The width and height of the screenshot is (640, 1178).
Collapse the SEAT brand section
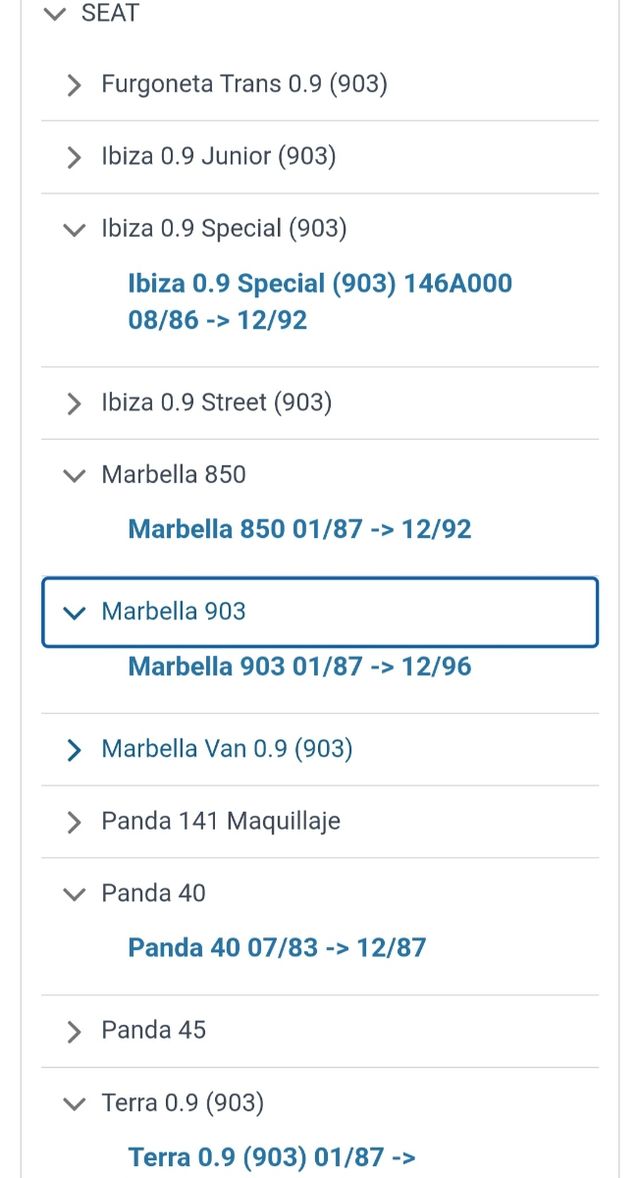pyautogui.click(x=54, y=14)
